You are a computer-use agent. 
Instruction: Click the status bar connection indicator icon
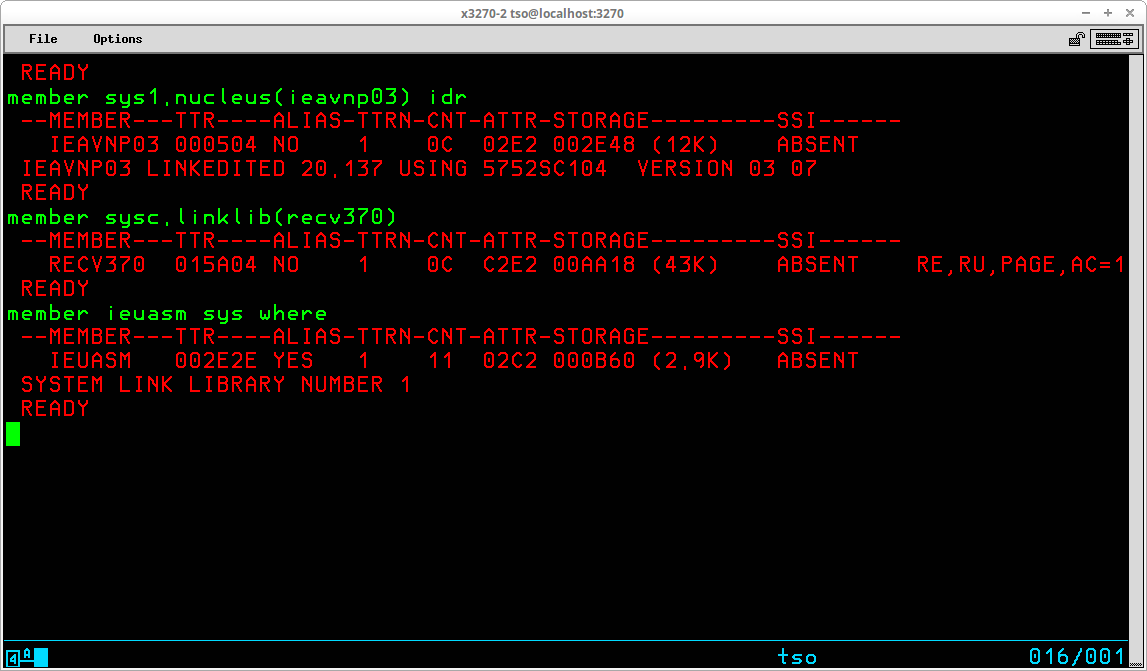26,656
